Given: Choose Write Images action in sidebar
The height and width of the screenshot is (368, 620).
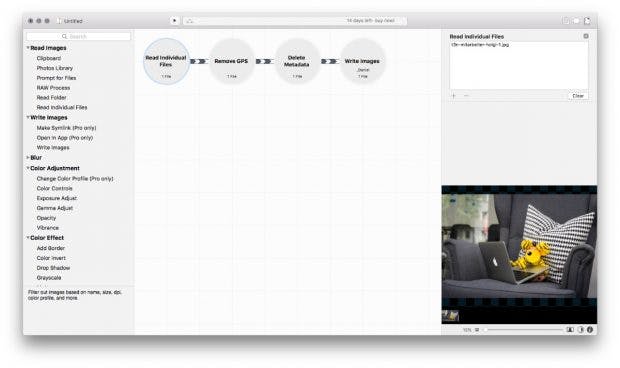Looking at the screenshot, I should pyautogui.click(x=53, y=147).
